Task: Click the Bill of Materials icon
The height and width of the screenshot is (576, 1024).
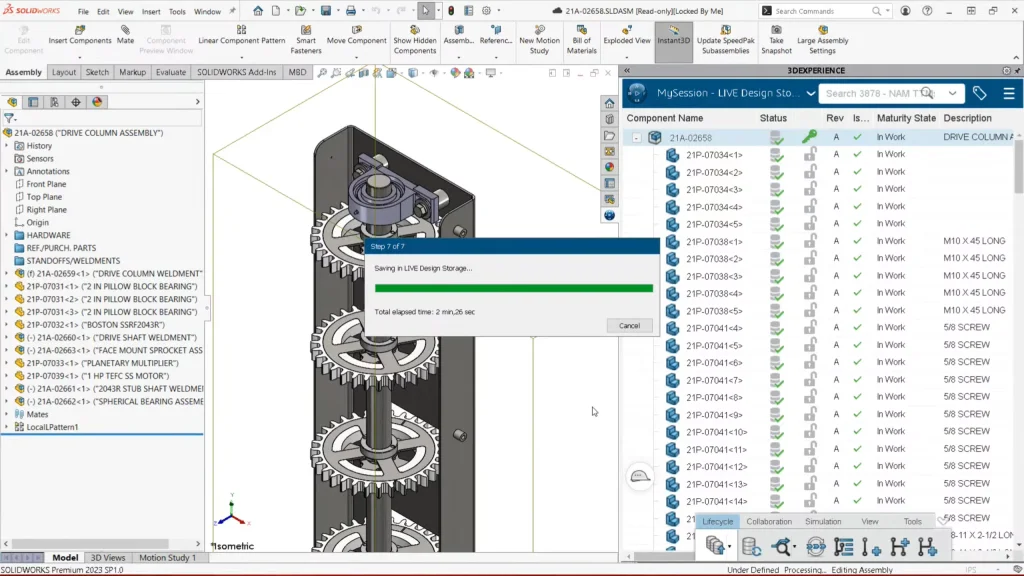Action: pyautogui.click(x=581, y=30)
